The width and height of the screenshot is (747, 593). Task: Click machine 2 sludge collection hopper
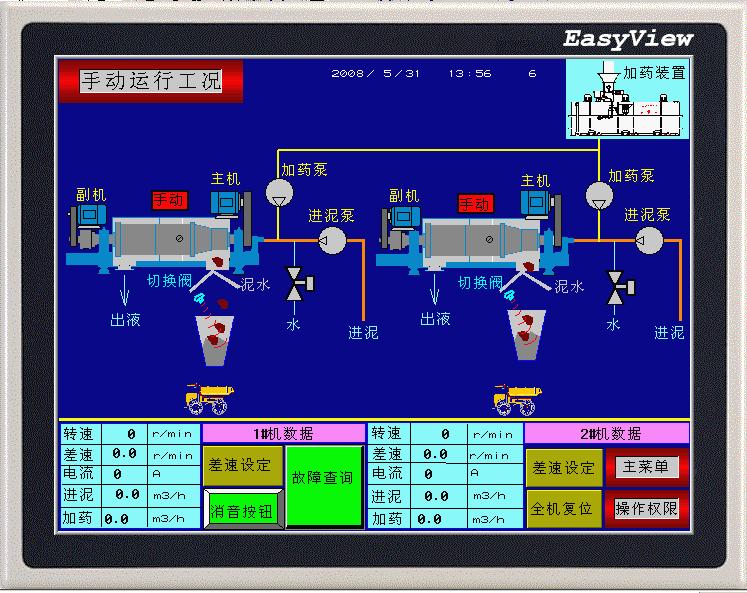click(x=526, y=334)
